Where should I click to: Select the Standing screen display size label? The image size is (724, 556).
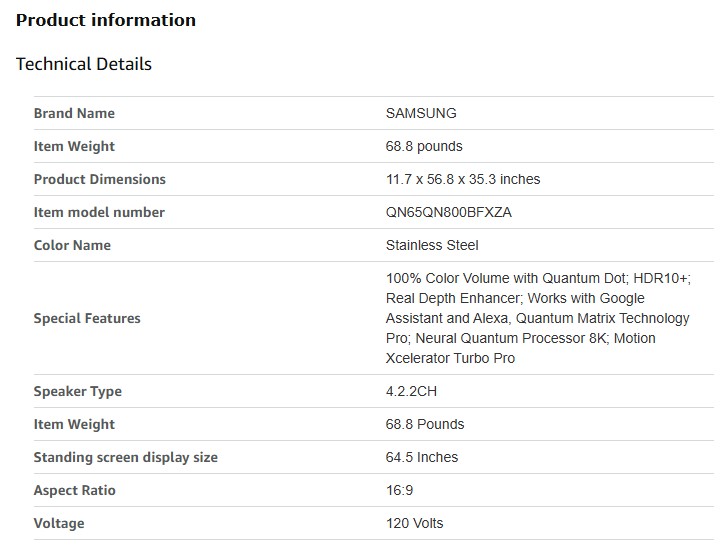tap(125, 457)
